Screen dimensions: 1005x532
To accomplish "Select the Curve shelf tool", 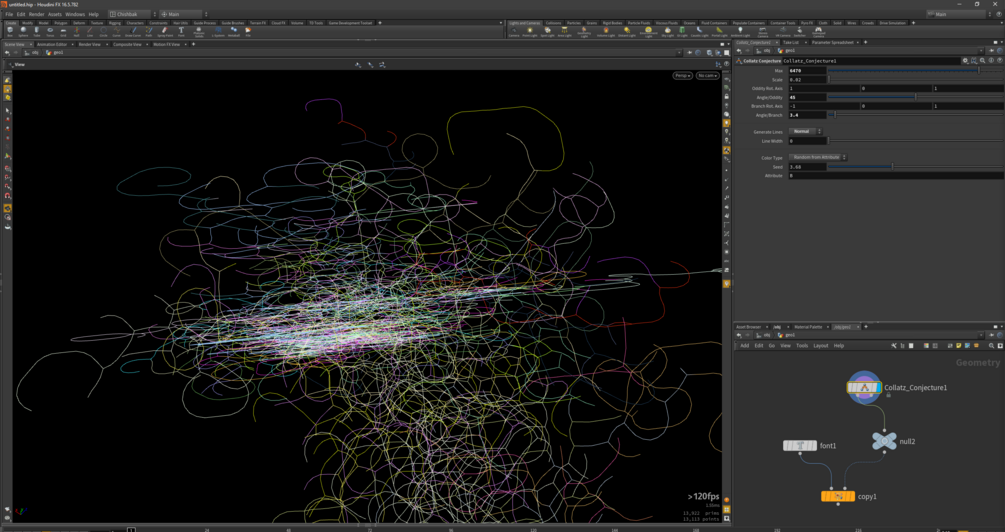I will pyautogui.click(x=117, y=31).
